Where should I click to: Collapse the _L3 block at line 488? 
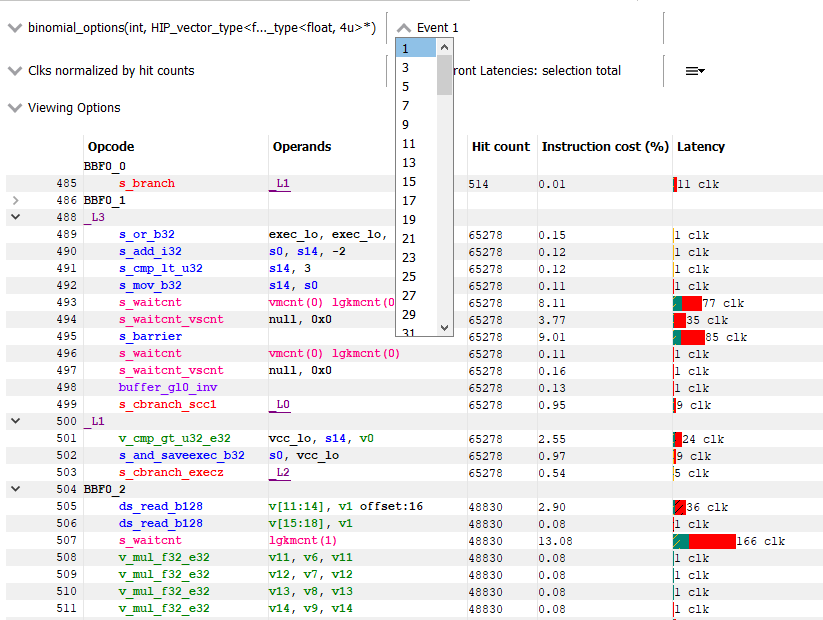15,217
